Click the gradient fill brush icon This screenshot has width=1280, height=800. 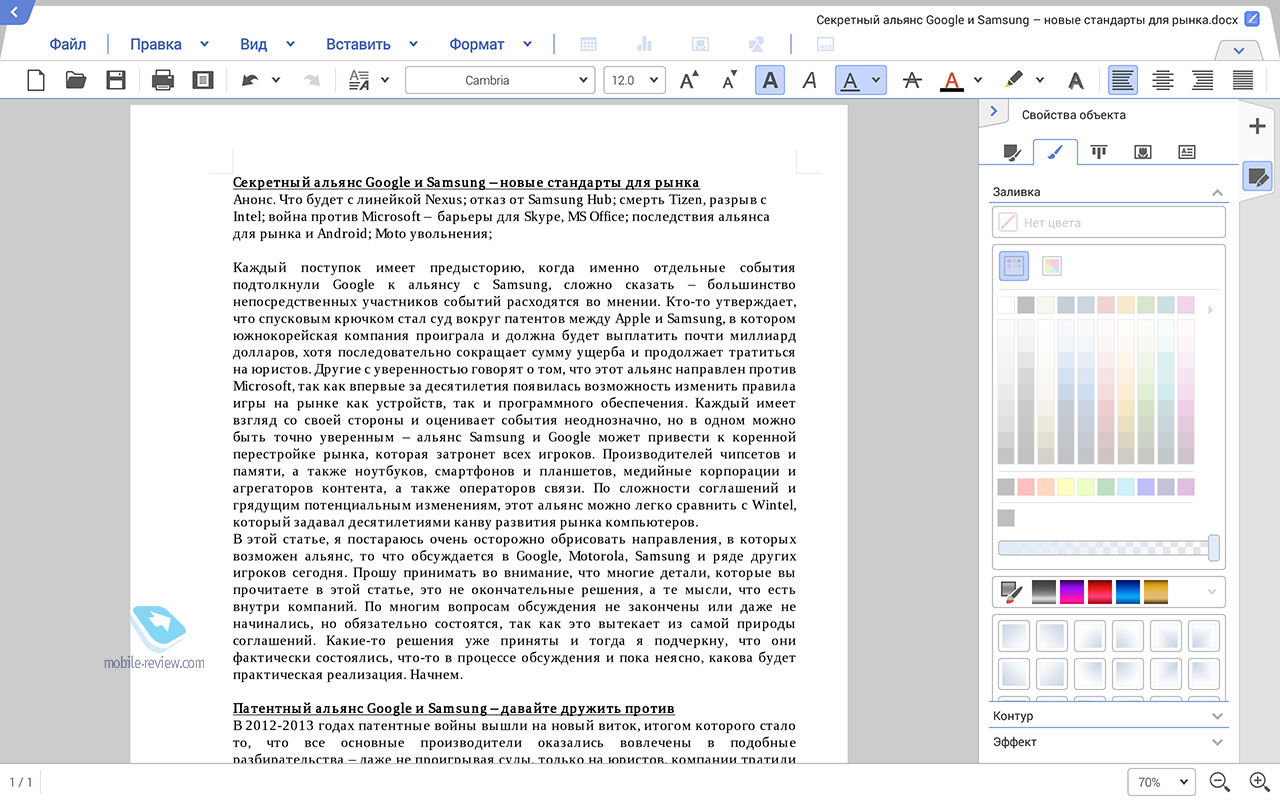pos(1012,592)
